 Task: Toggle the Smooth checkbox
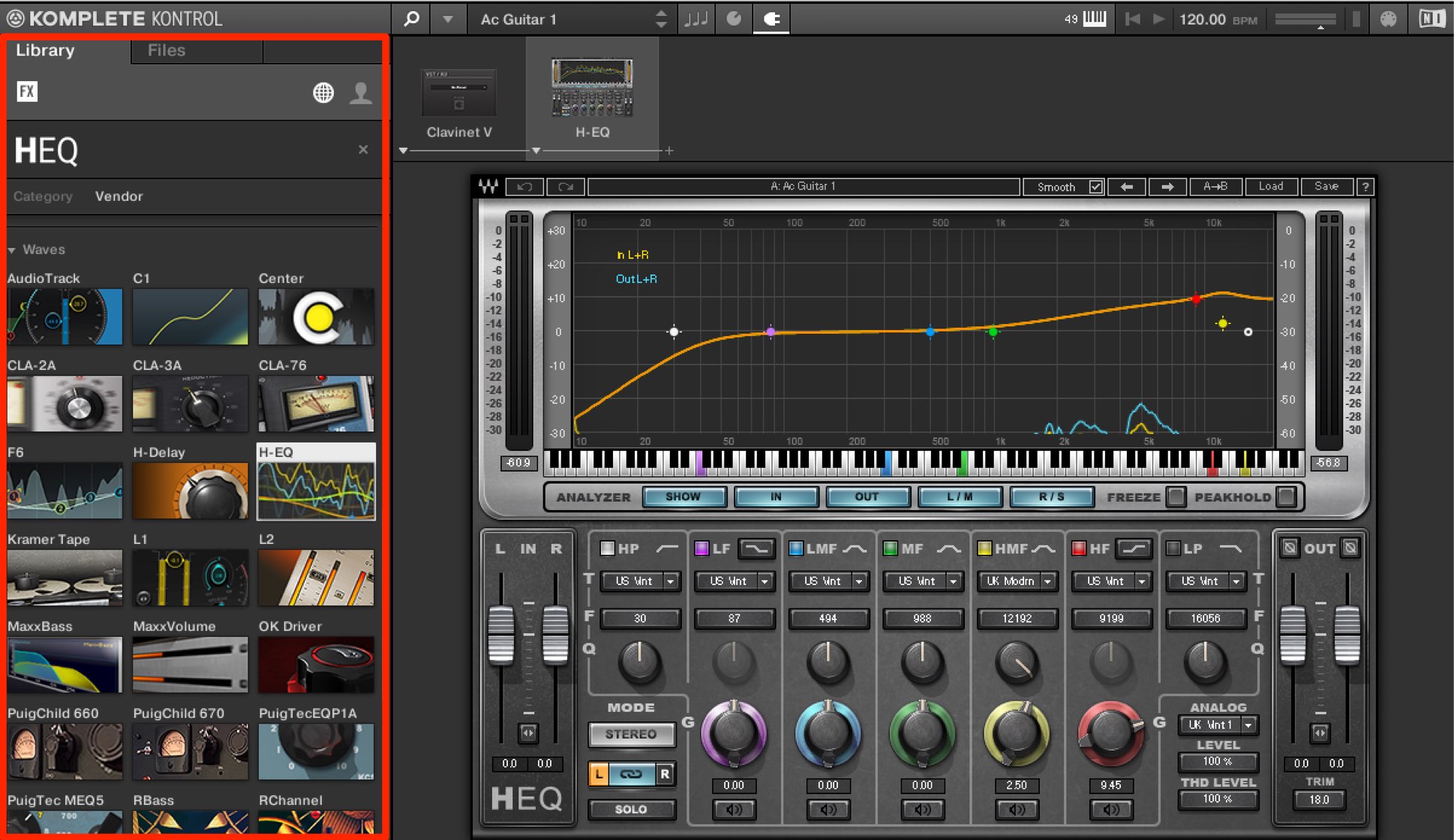click(1096, 187)
